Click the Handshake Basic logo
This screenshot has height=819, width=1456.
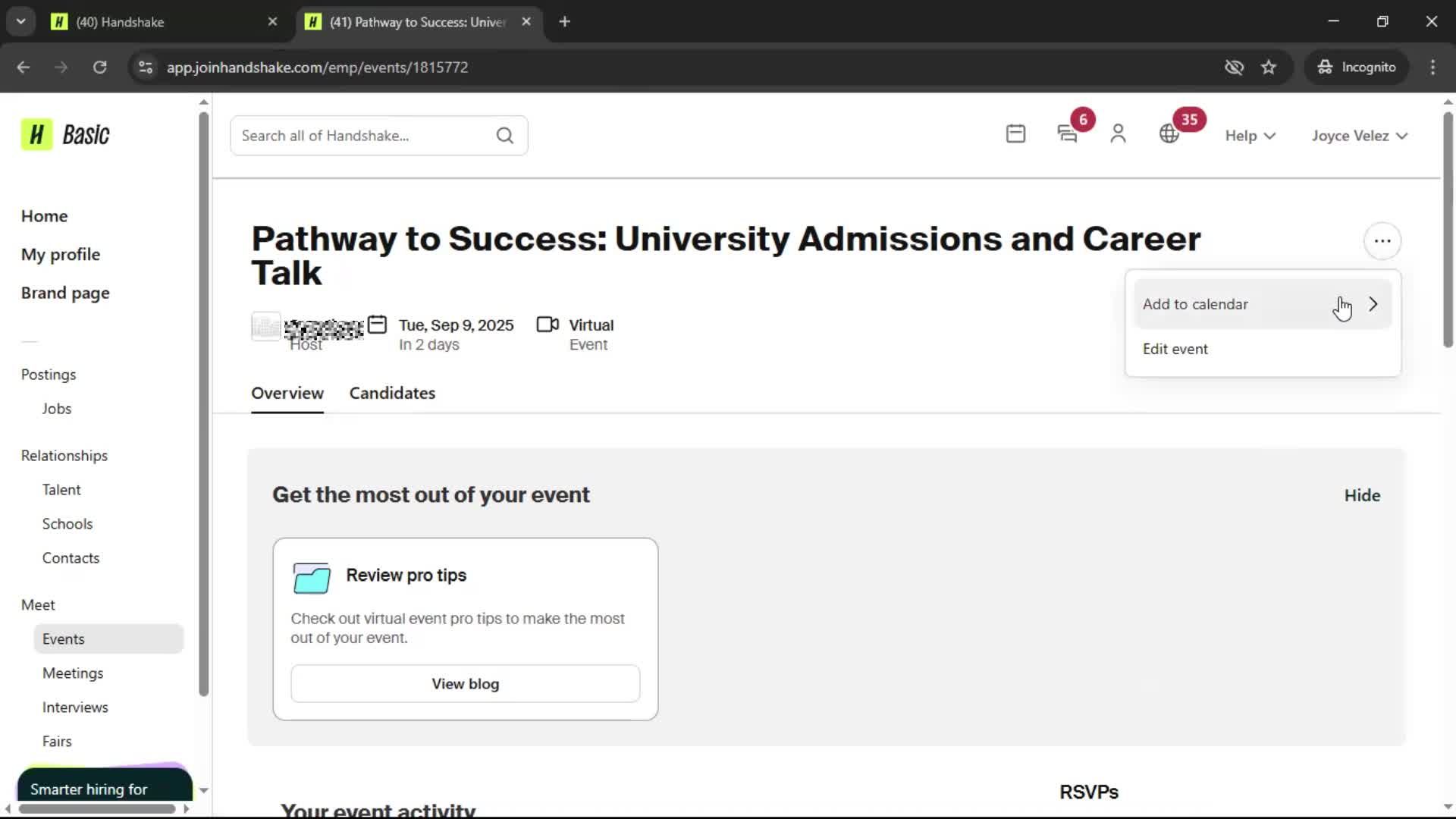click(65, 135)
